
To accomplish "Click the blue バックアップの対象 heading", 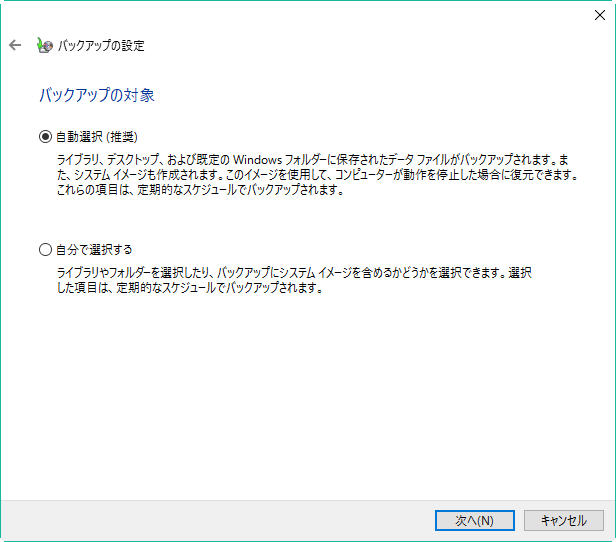I will 97,95.
